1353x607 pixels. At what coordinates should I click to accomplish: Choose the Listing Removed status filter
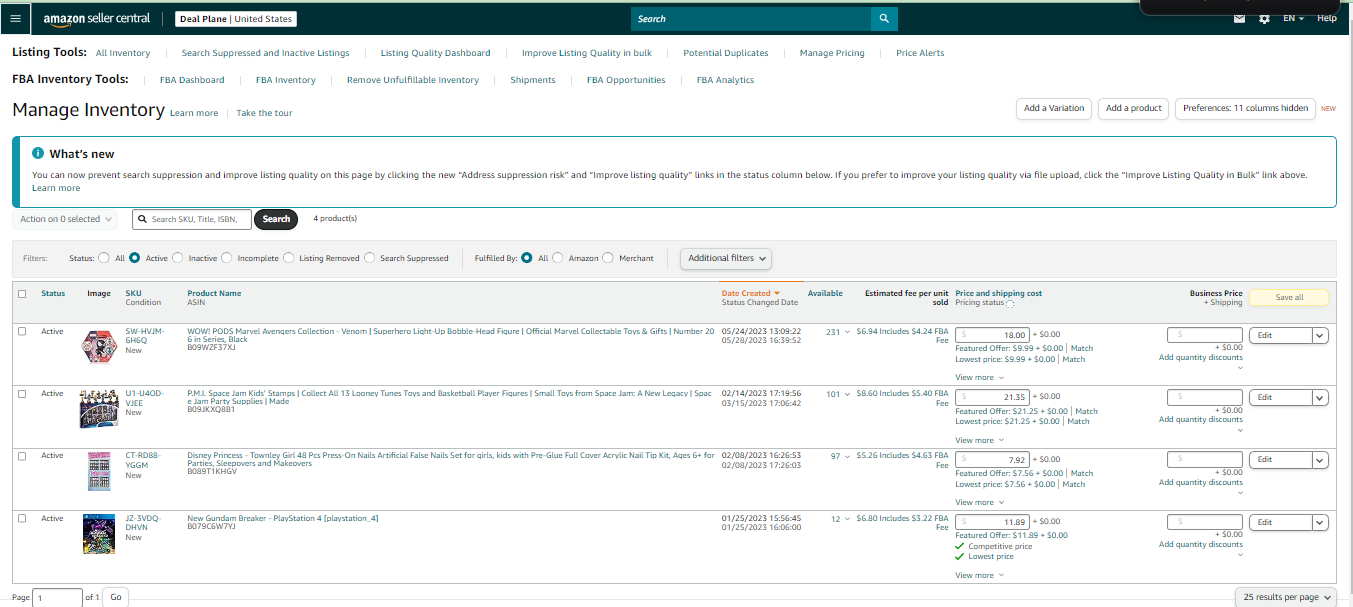(289, 258)
